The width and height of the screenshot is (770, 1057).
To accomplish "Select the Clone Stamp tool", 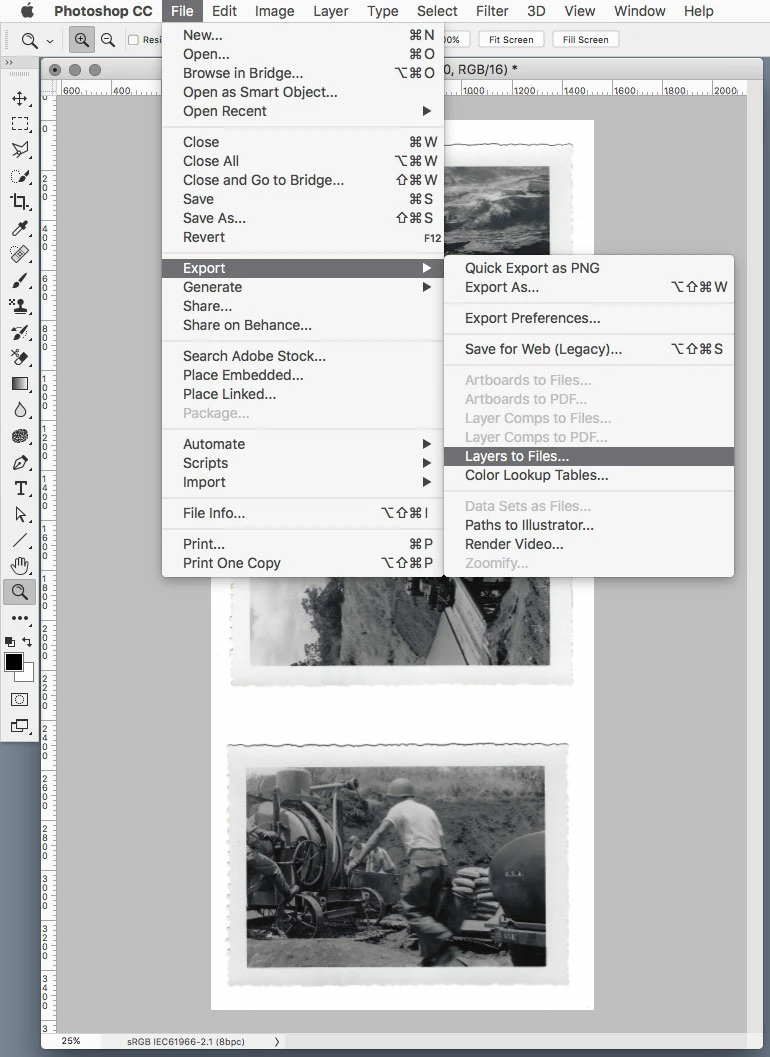I will [20, 306].
